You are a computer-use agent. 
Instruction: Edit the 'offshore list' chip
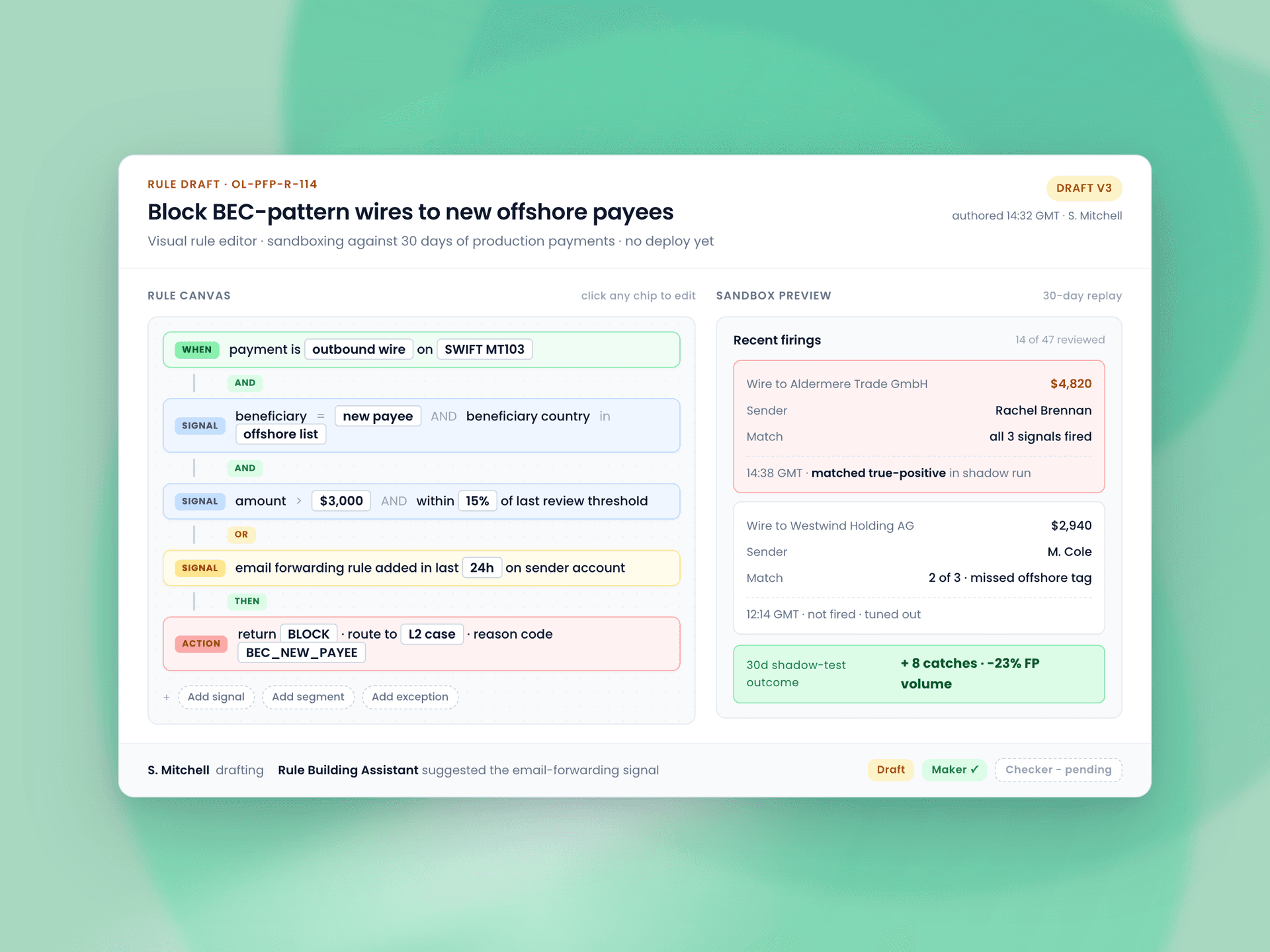coord(280,434)
